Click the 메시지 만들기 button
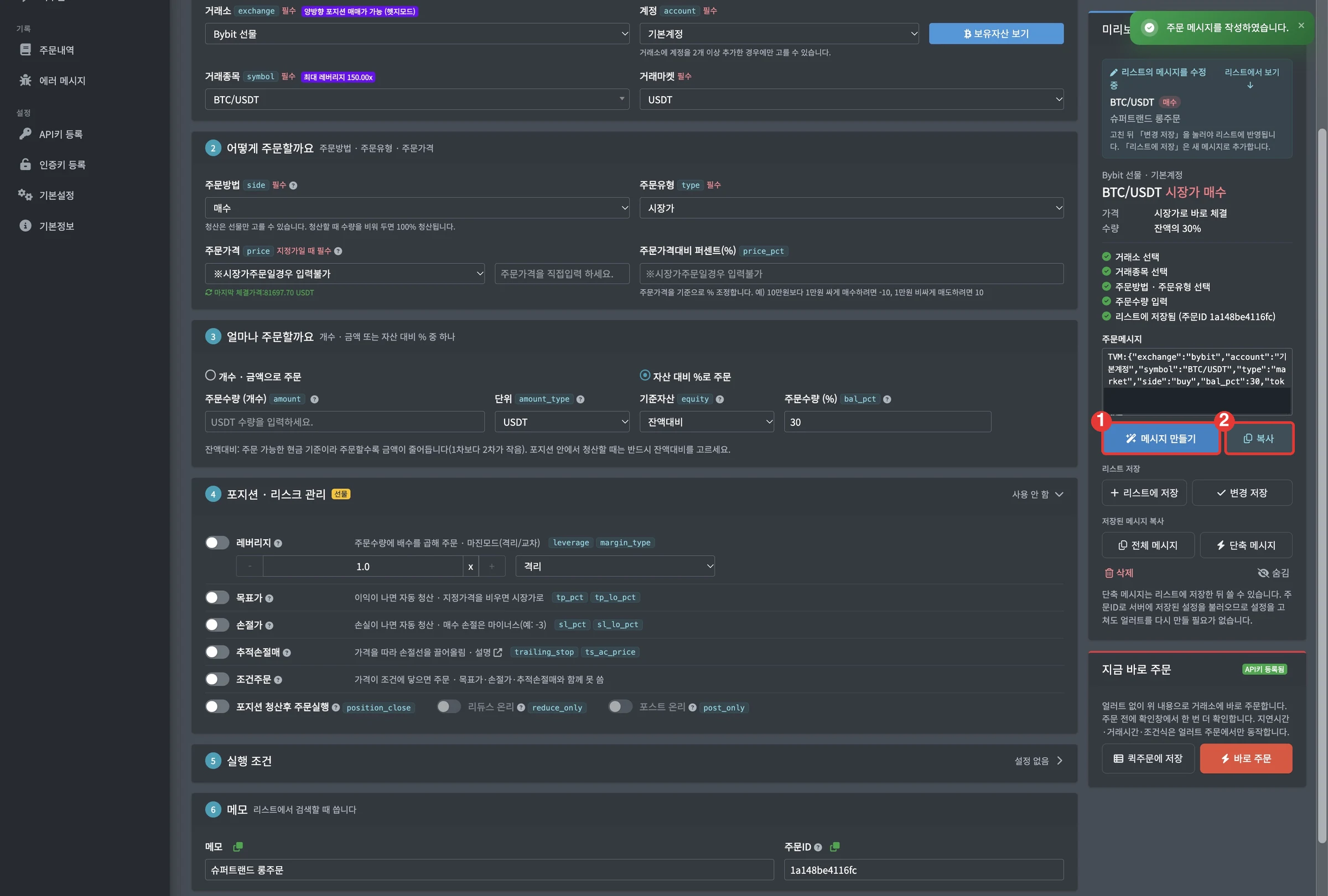Viewport: 1328px width, 896px height. click(1160, 439)
